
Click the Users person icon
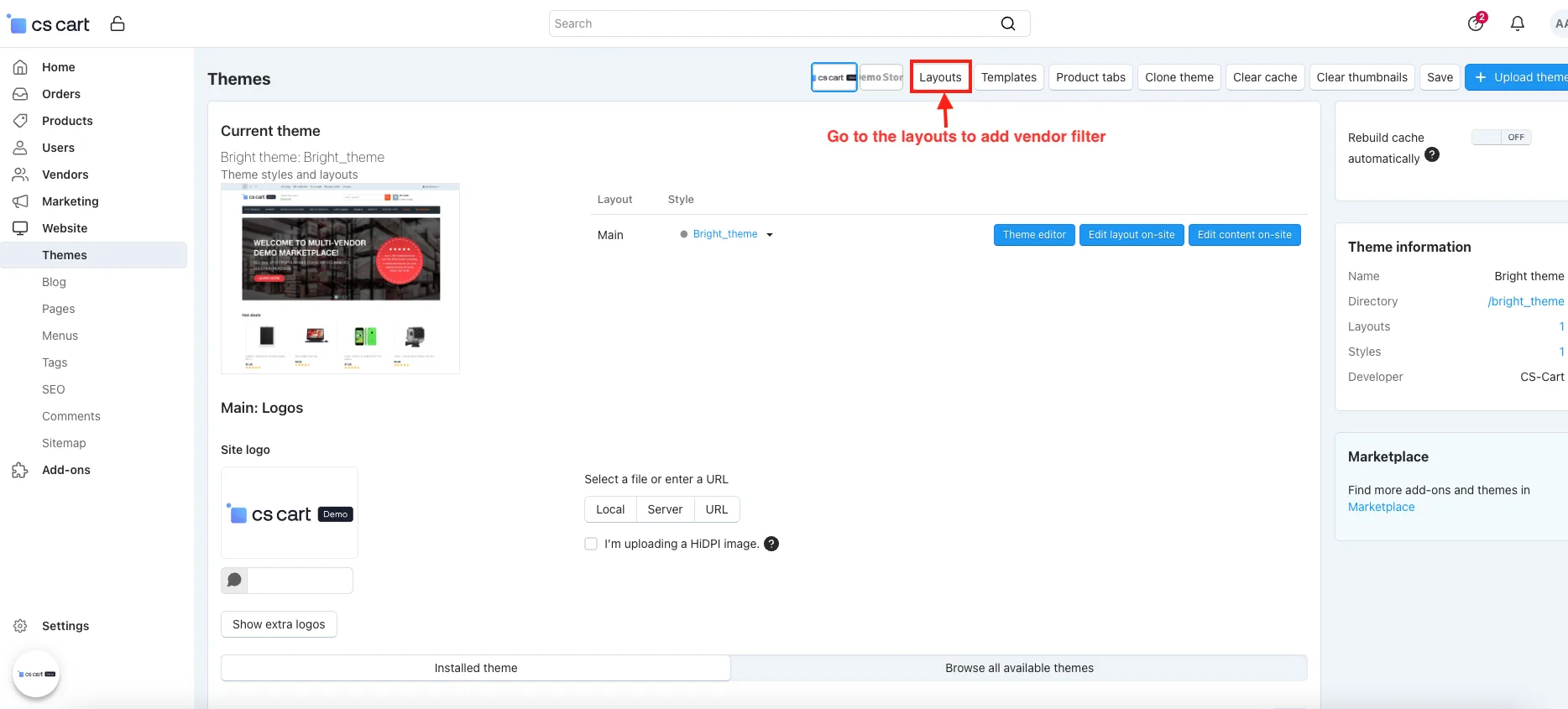[x=20, y=148]
